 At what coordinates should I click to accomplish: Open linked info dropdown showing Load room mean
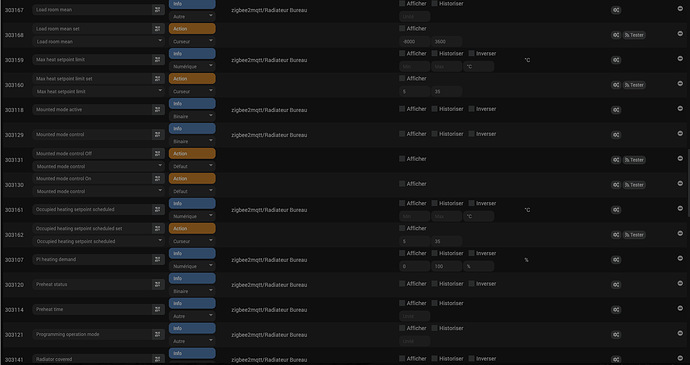(x=99, y=41)
